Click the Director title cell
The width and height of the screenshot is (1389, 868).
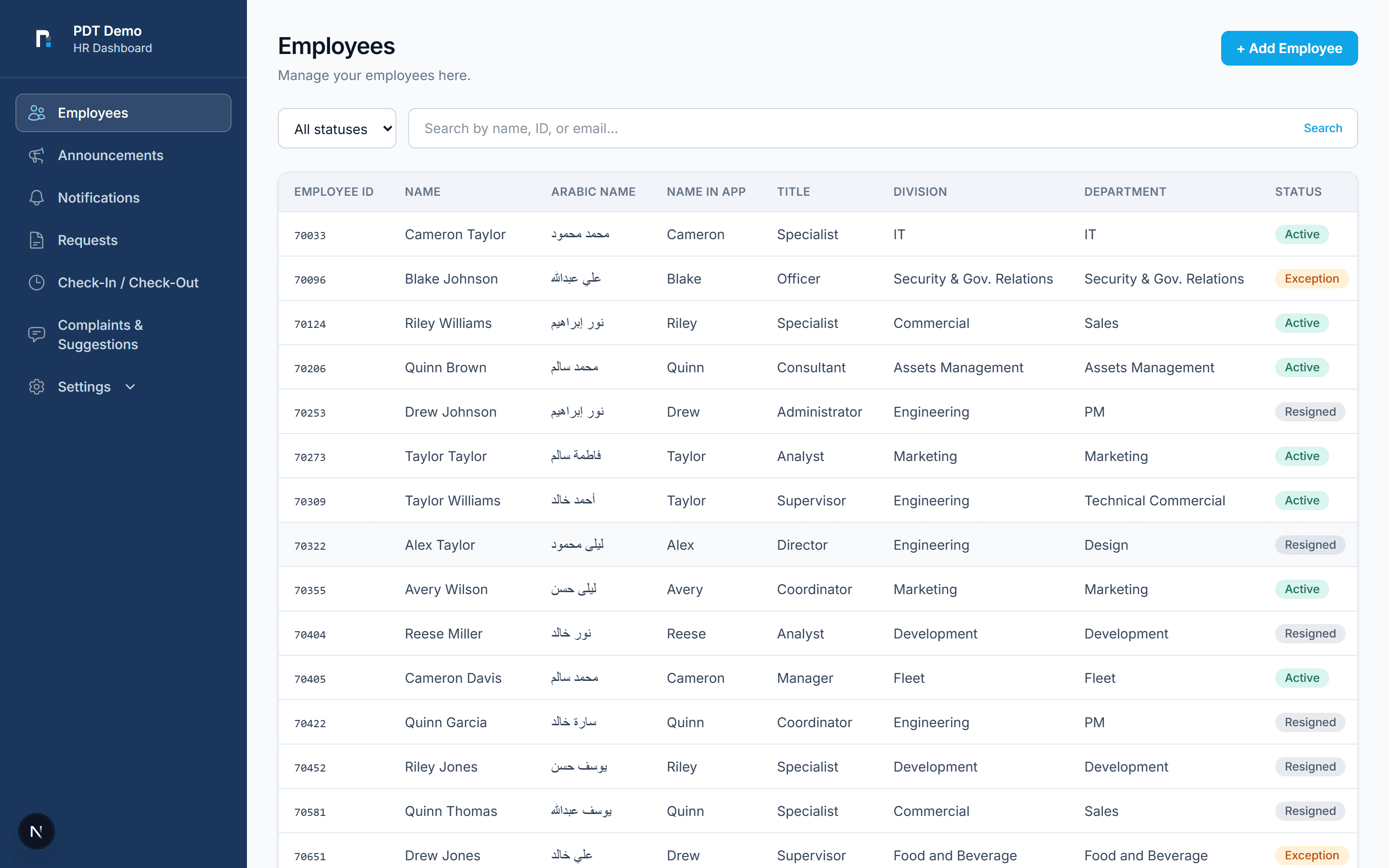coord(802,545)
